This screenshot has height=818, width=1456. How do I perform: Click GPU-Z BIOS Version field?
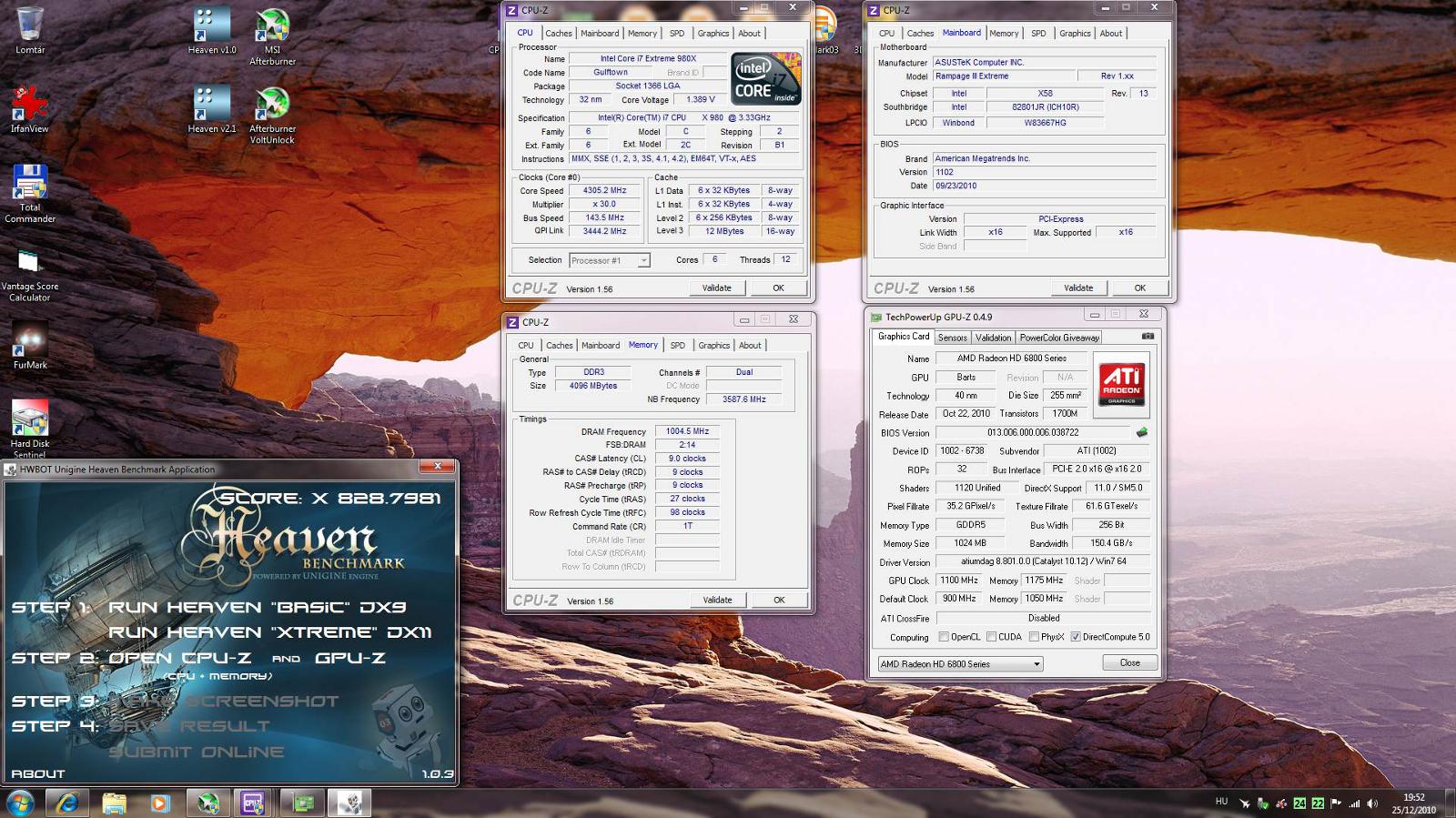pyautogui.click(x=1033, y=432)
